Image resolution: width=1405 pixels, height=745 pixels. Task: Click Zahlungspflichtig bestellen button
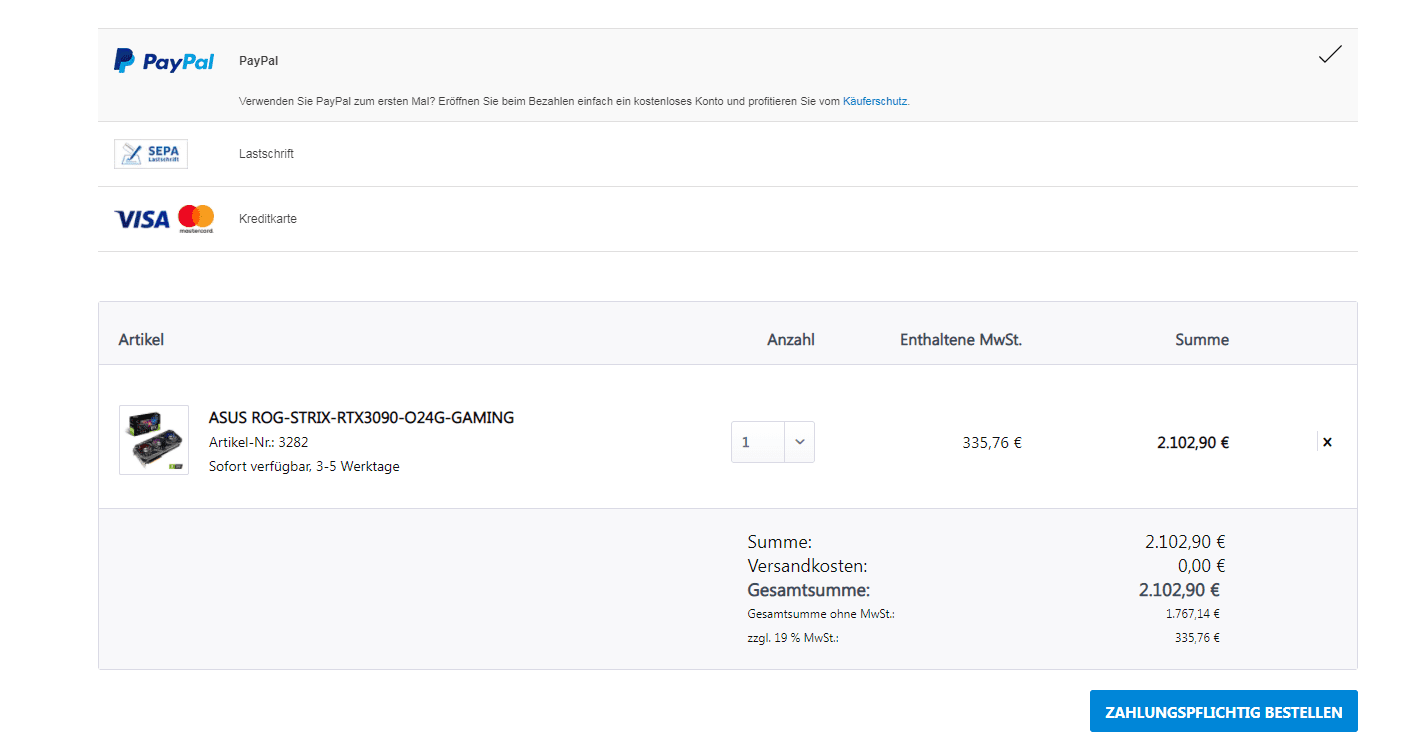pyautogui.click(x=1224, y=712)
